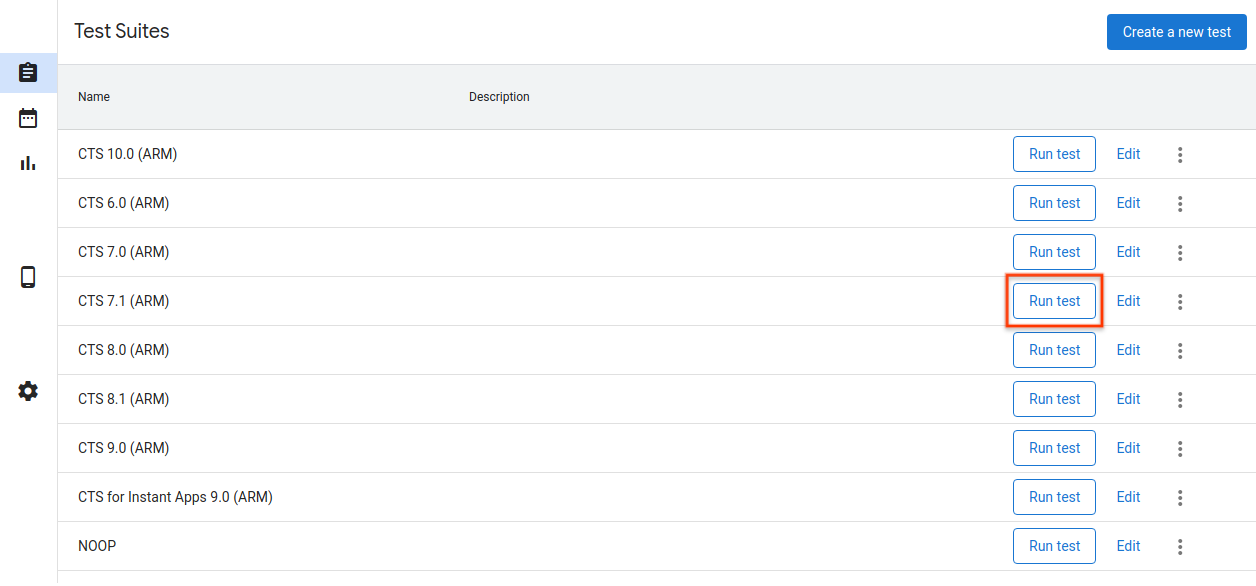Open the bar chart results icon
Image resolution: width=1256 pixels, height=586 pixels.
[x=28, y=163]
